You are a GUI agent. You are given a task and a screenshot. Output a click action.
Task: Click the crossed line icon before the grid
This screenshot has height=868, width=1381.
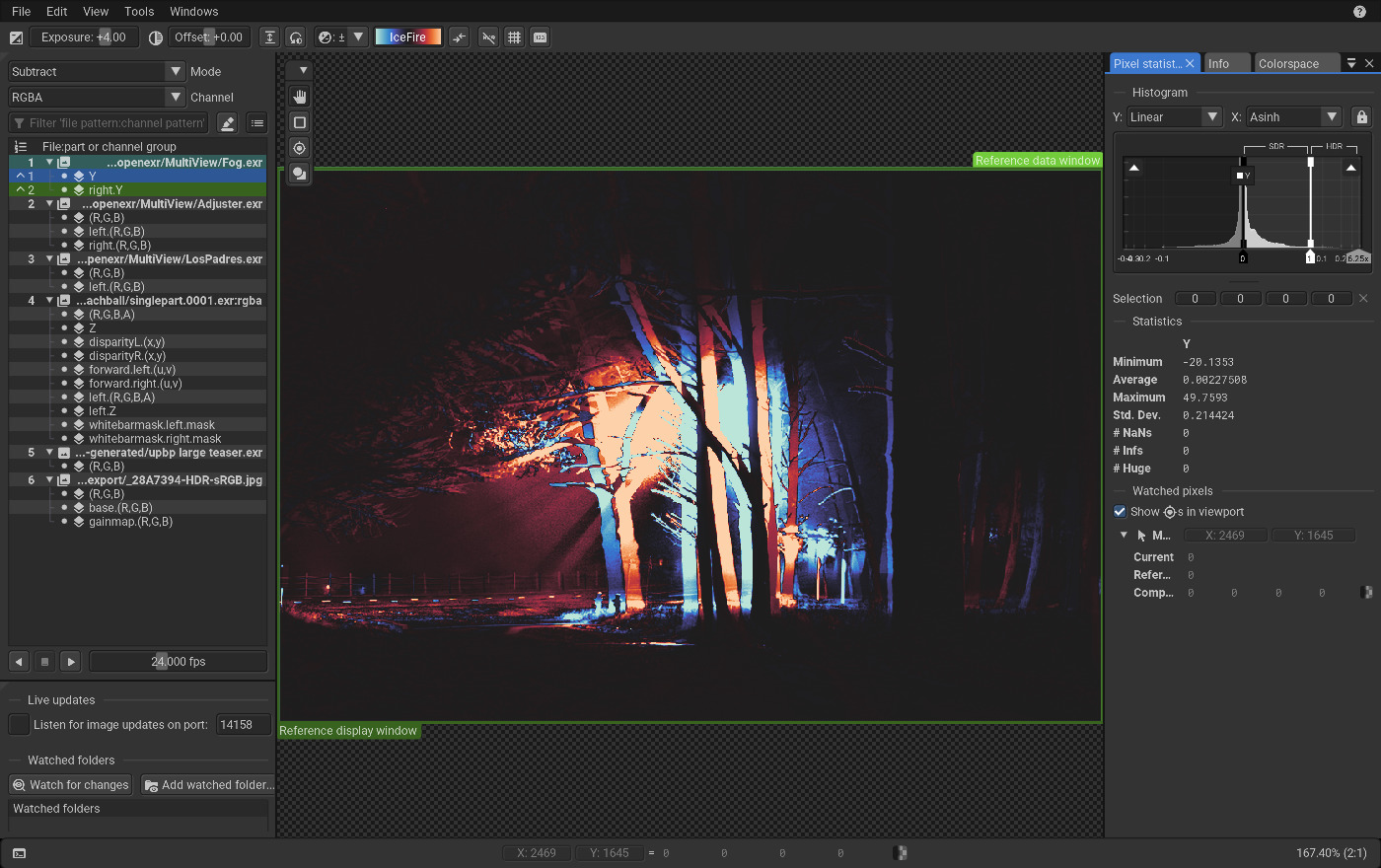(488, 37)
